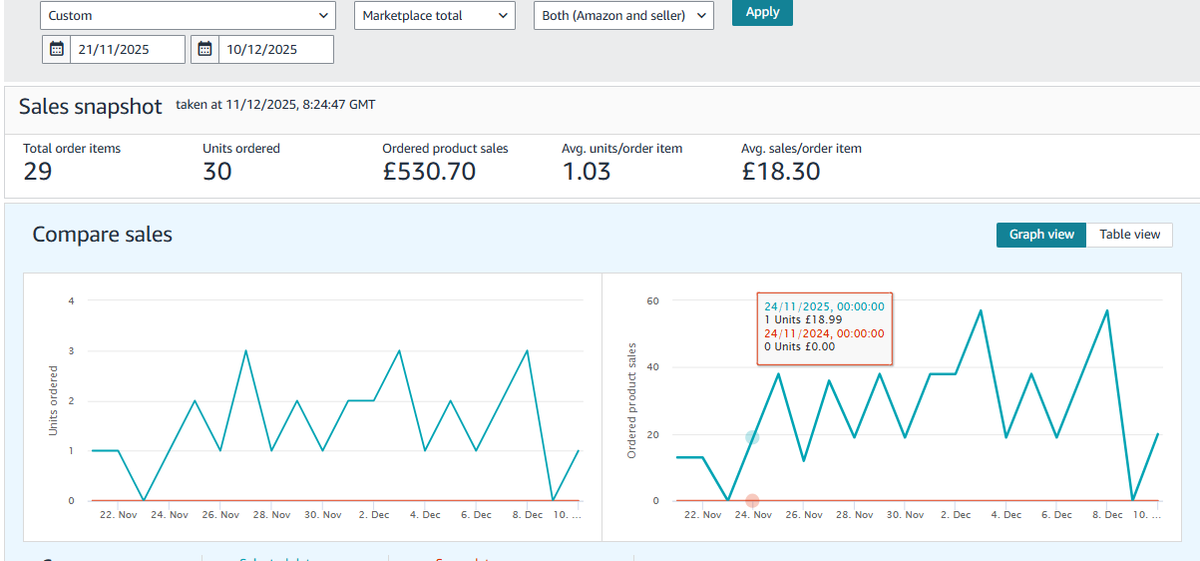This screenshot has width=1200, height=561.
Task: Click 2. Dec label on Ordered product sales chart
Action: [955, 515]
